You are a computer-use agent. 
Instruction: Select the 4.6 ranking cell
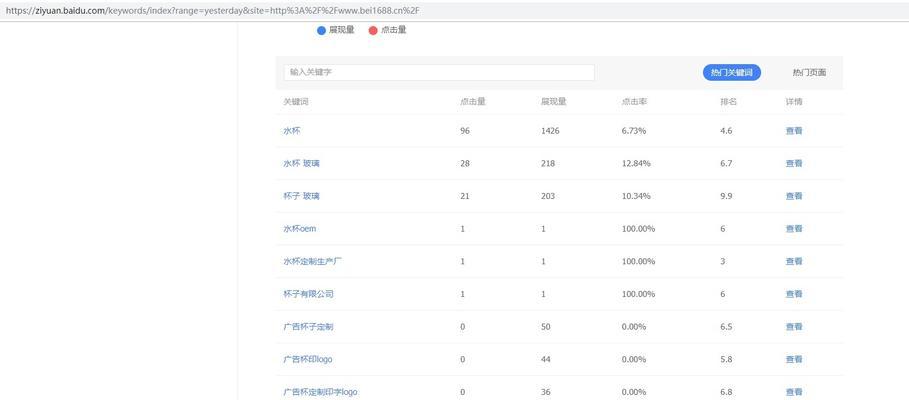click(x=726, y=131)
